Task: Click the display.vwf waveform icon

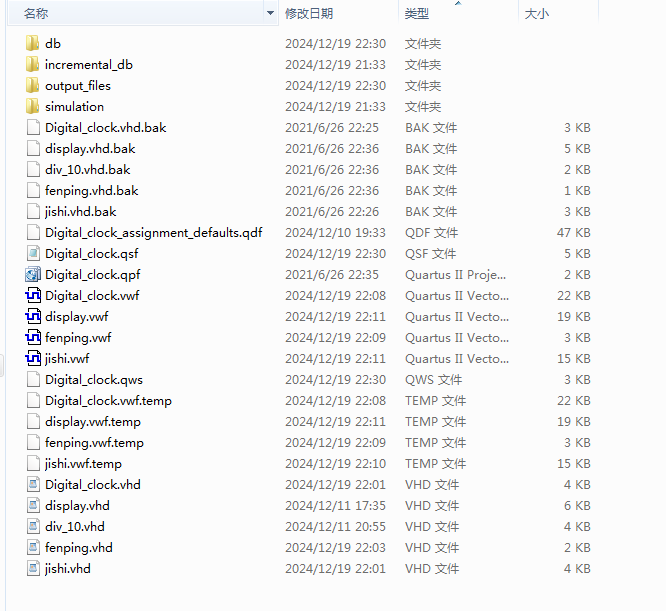Action: coord(32,317)
